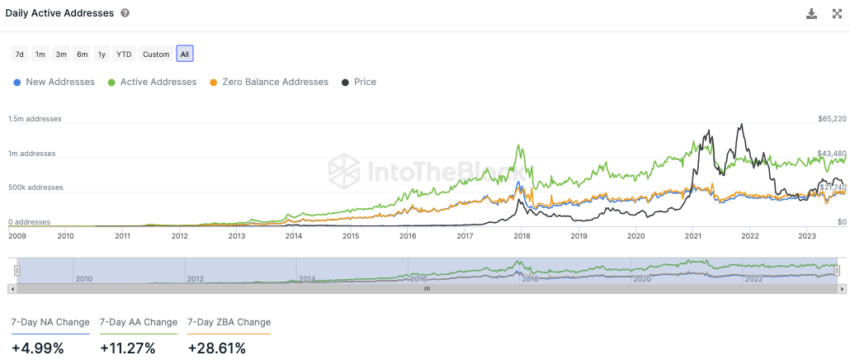Toggle Zero Balance Addresses series
This screenshot has height=360, width=850.
[269, 82]
